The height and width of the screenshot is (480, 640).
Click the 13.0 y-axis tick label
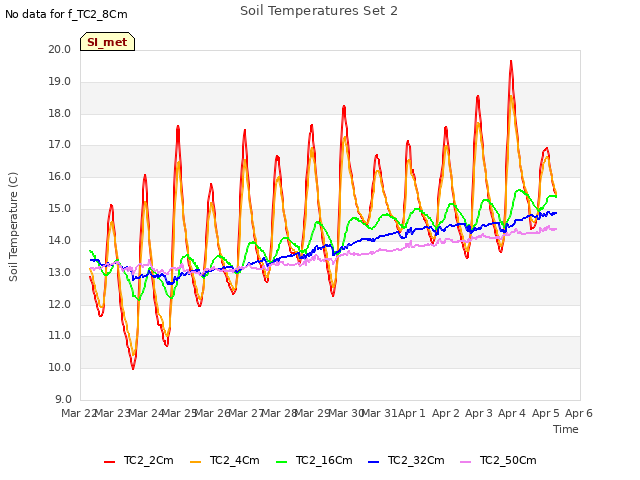point(60,272)
